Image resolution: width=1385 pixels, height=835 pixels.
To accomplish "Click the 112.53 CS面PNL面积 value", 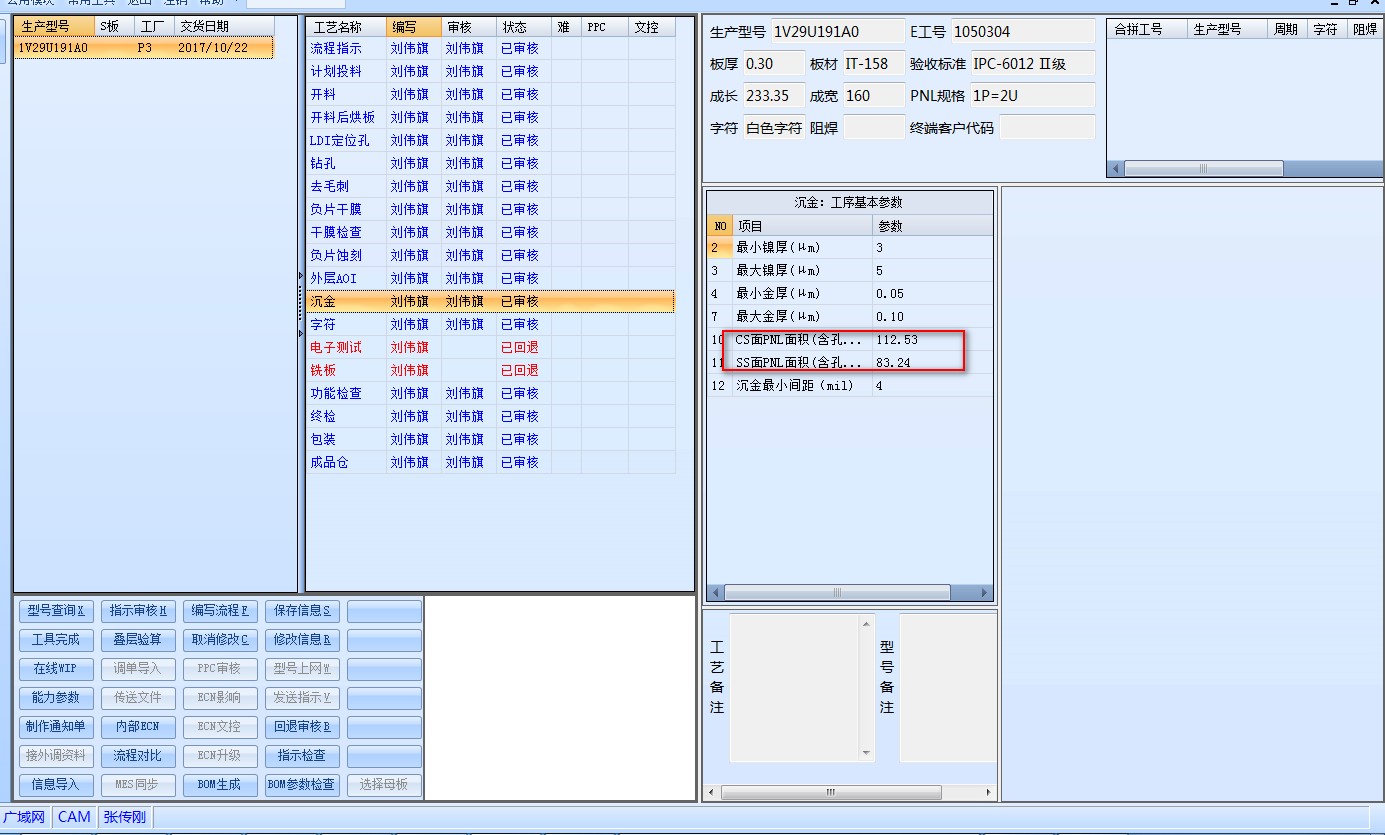I will pyautogui.click(x=897, y=340).
